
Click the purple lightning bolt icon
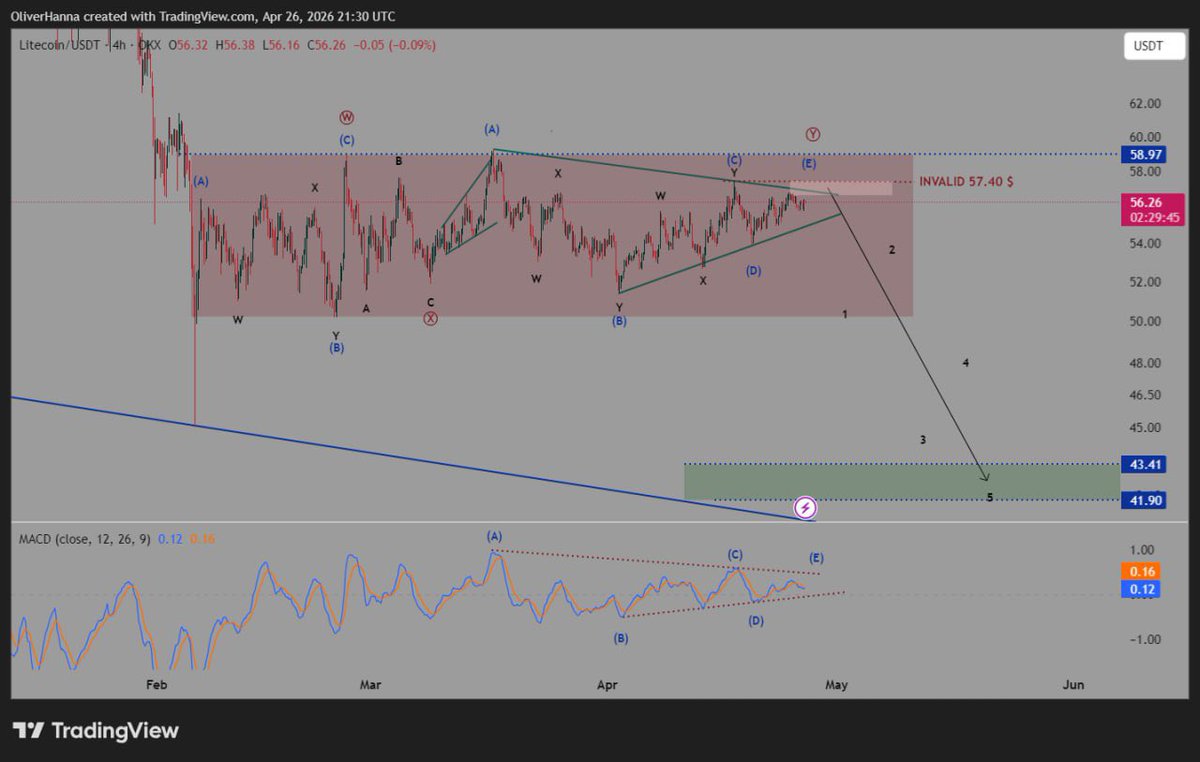pos(807,508)
